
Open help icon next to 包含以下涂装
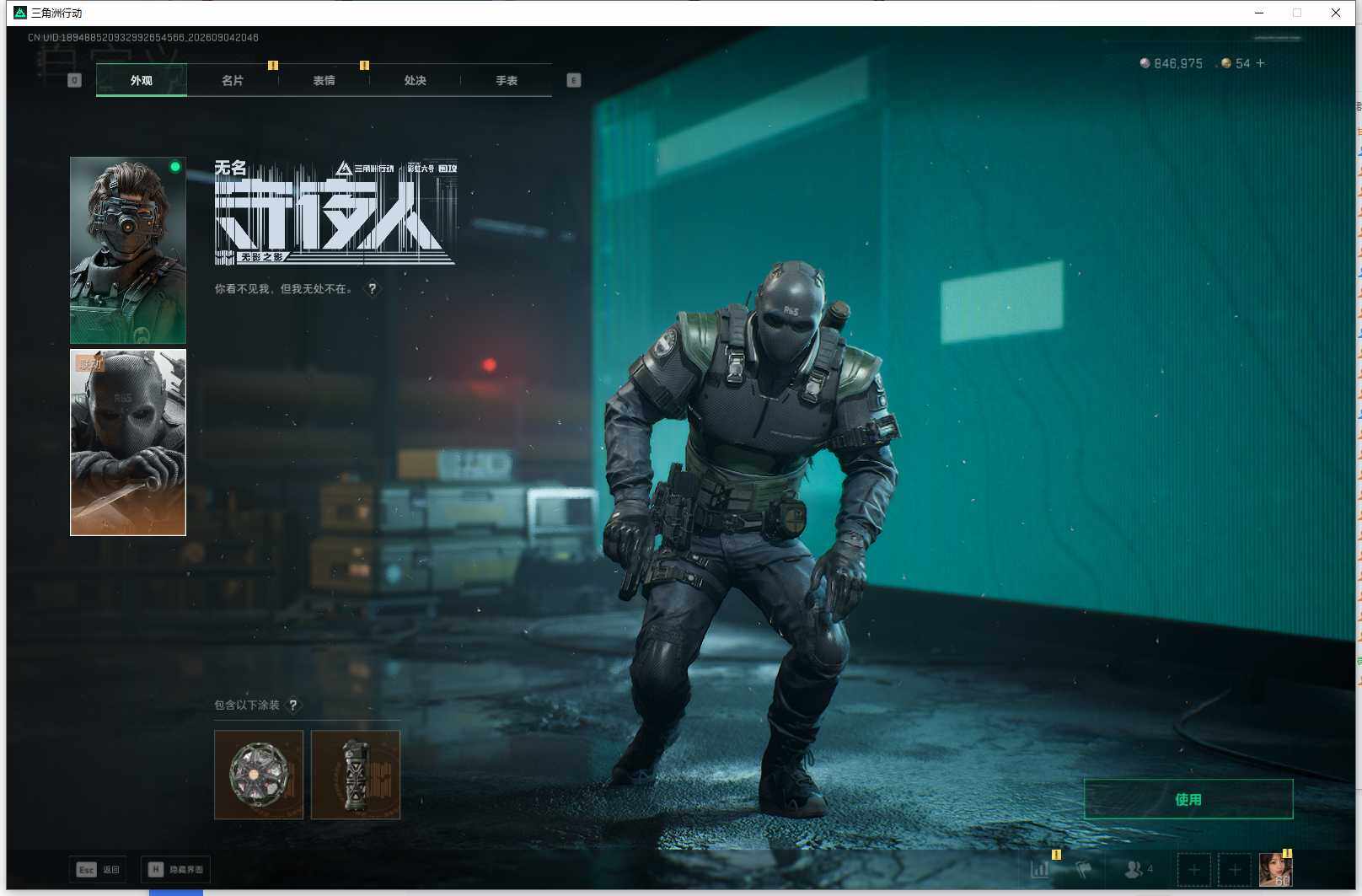click(292, 705)
